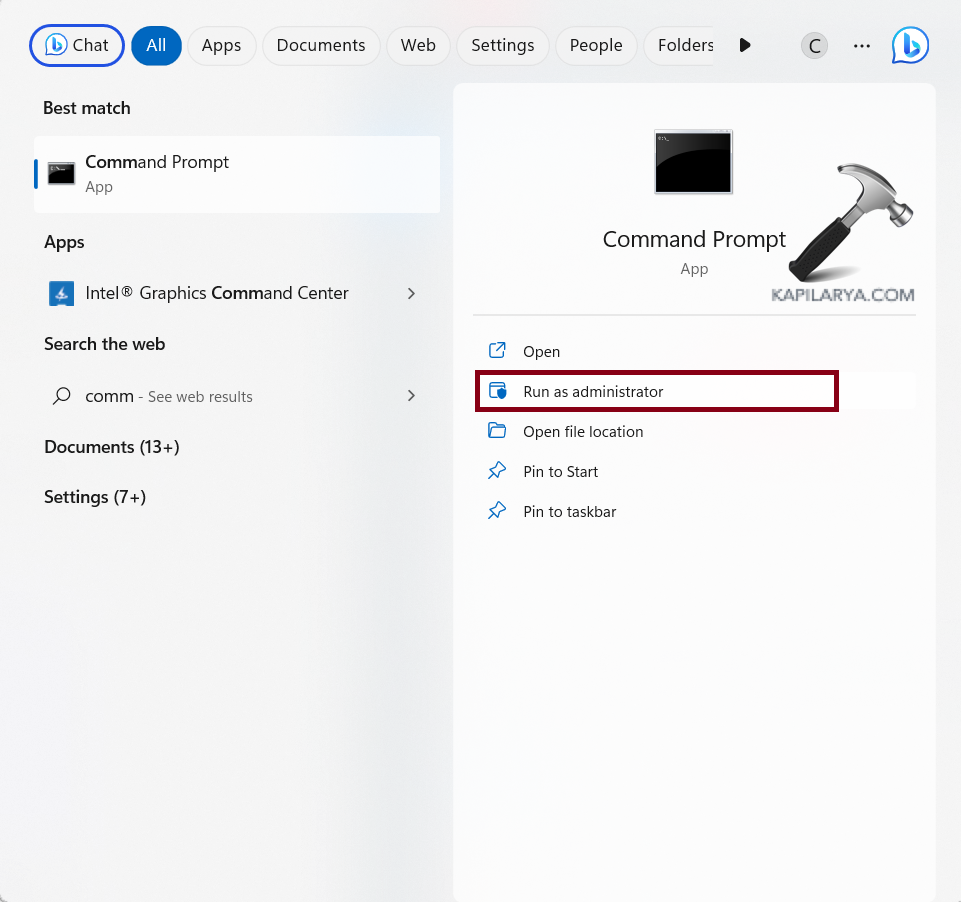Image resolution: width=961 pixels, height=902 pixels.
Task: Filter results by People
Action: coord(596,45)
